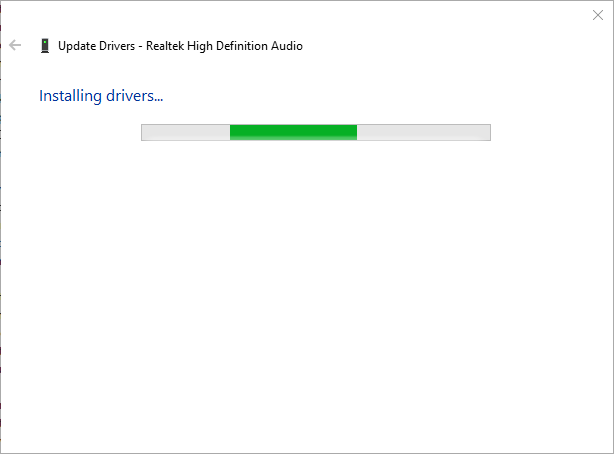Click the word "Drivers" in the dialog title
This screenshot has height=454, width=614.
pos(116,45)
